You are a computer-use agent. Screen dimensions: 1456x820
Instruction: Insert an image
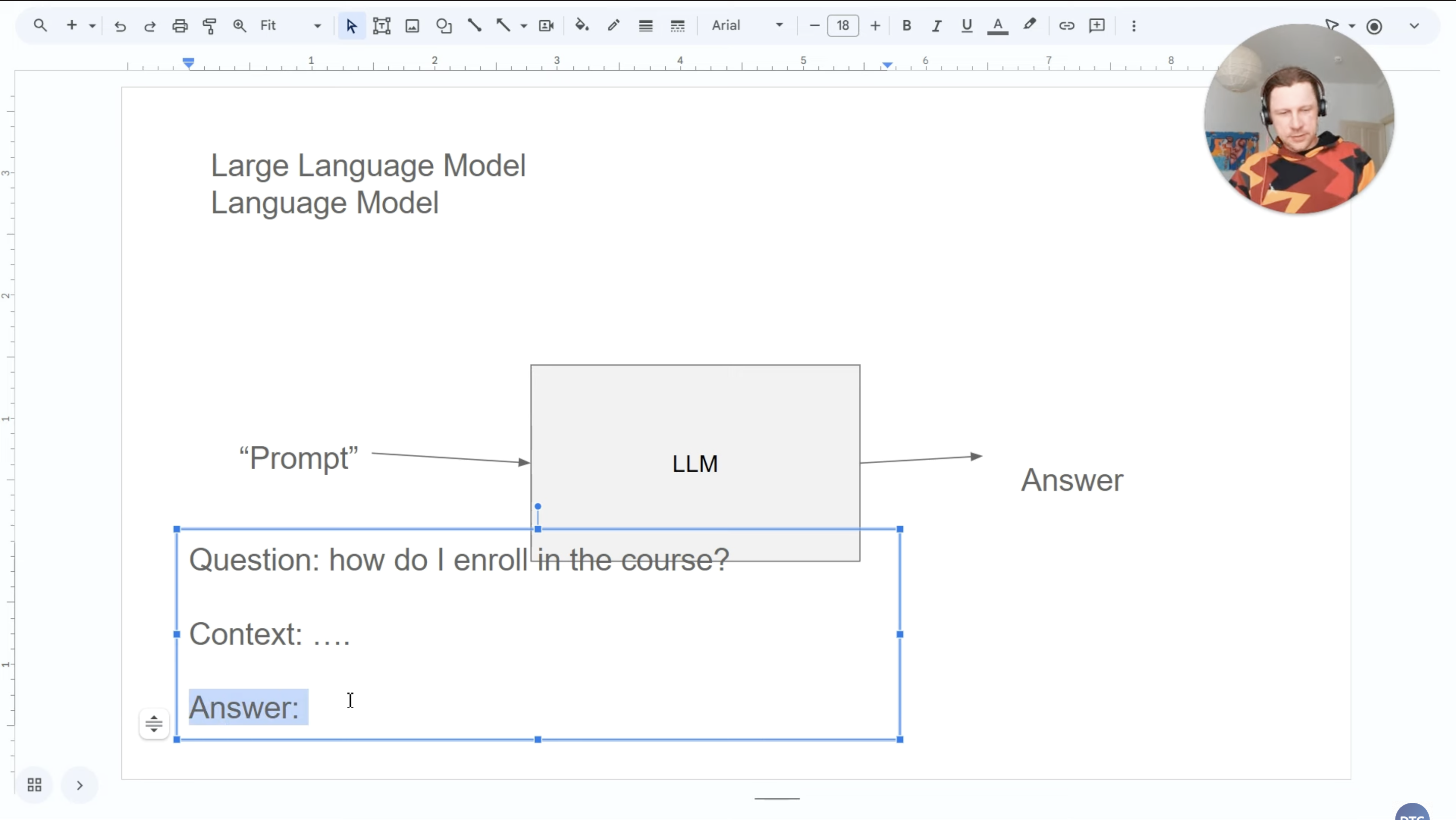click(x=413, y=26)
